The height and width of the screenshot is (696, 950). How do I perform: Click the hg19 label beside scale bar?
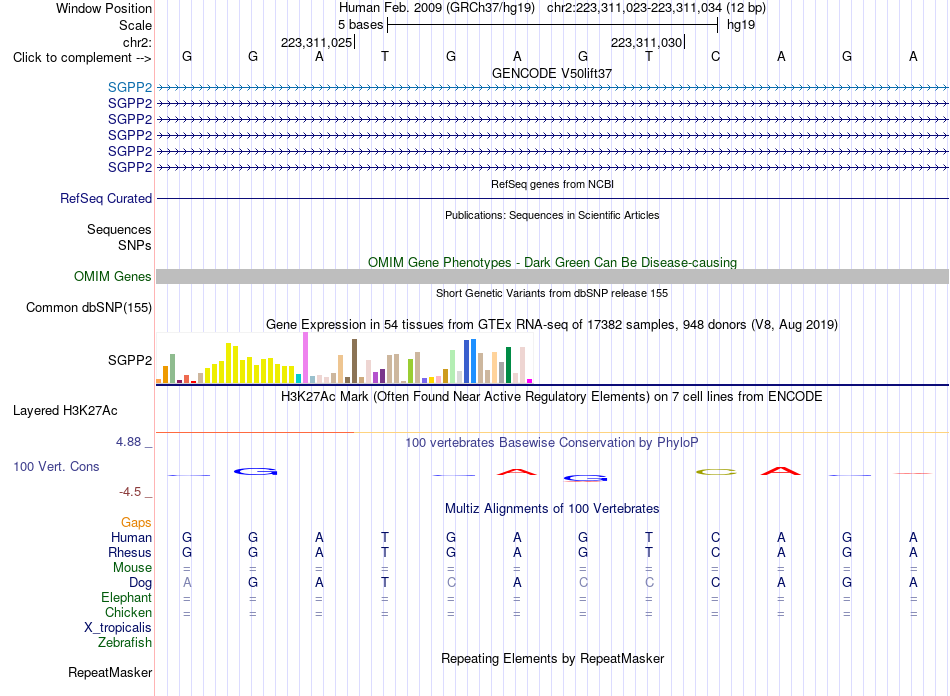pyautogui.click(x=741, y=25)
